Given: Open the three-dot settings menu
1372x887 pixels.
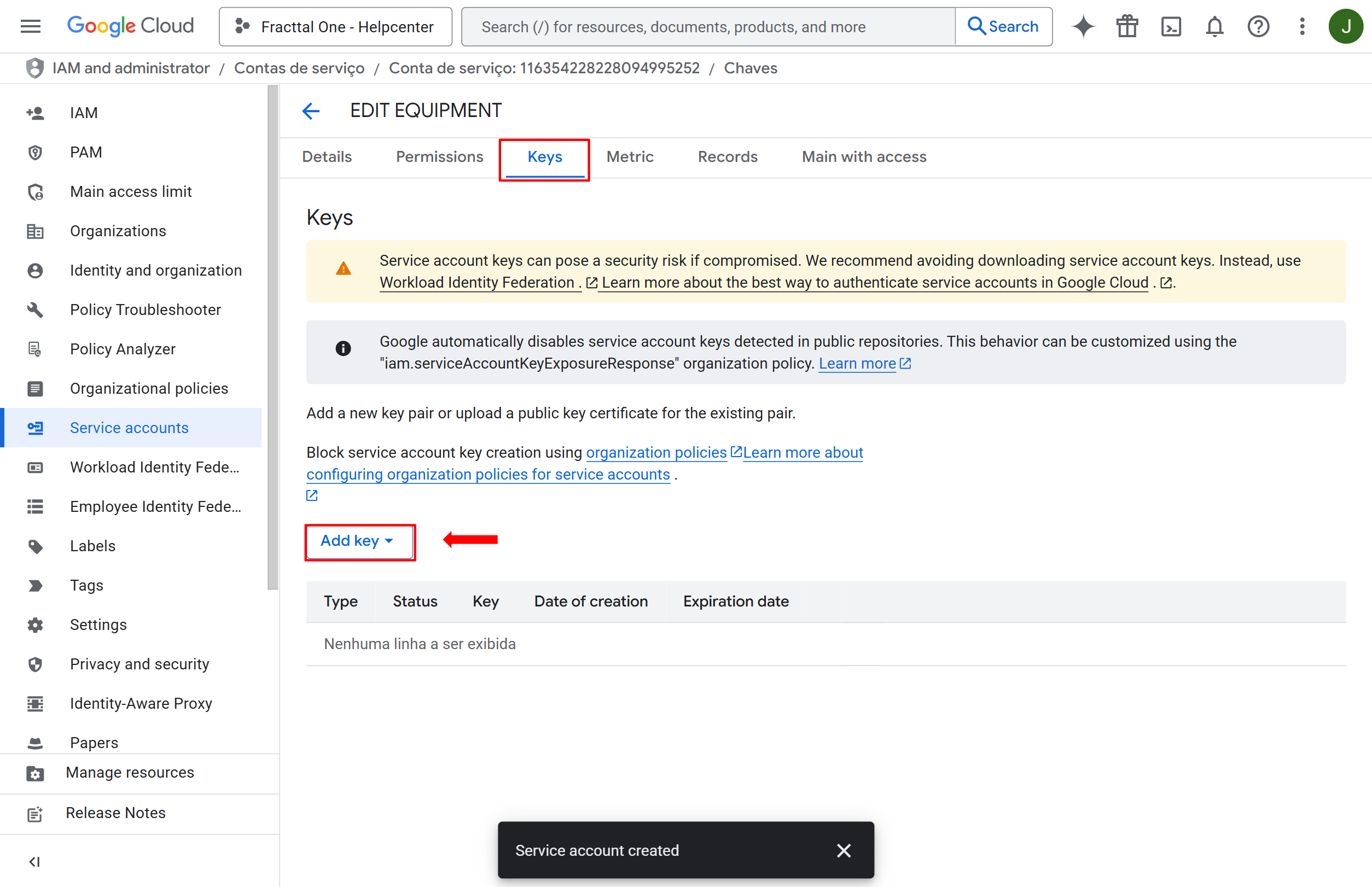Looking at the screenshot, I should 1301,26.
